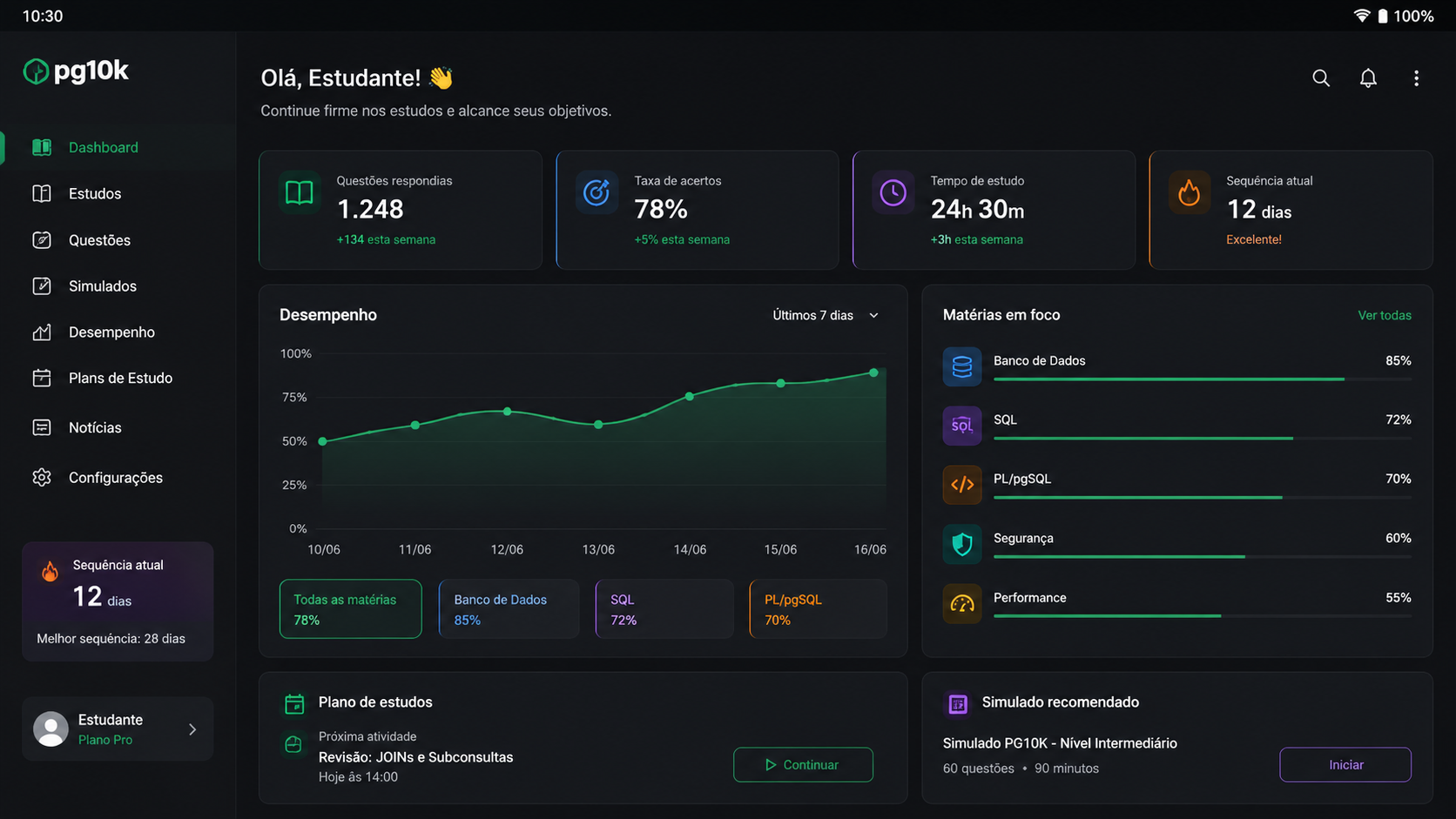Screen dimensions: 1456x819
Task: Click the Continuar button
Action: click(803, 764)
